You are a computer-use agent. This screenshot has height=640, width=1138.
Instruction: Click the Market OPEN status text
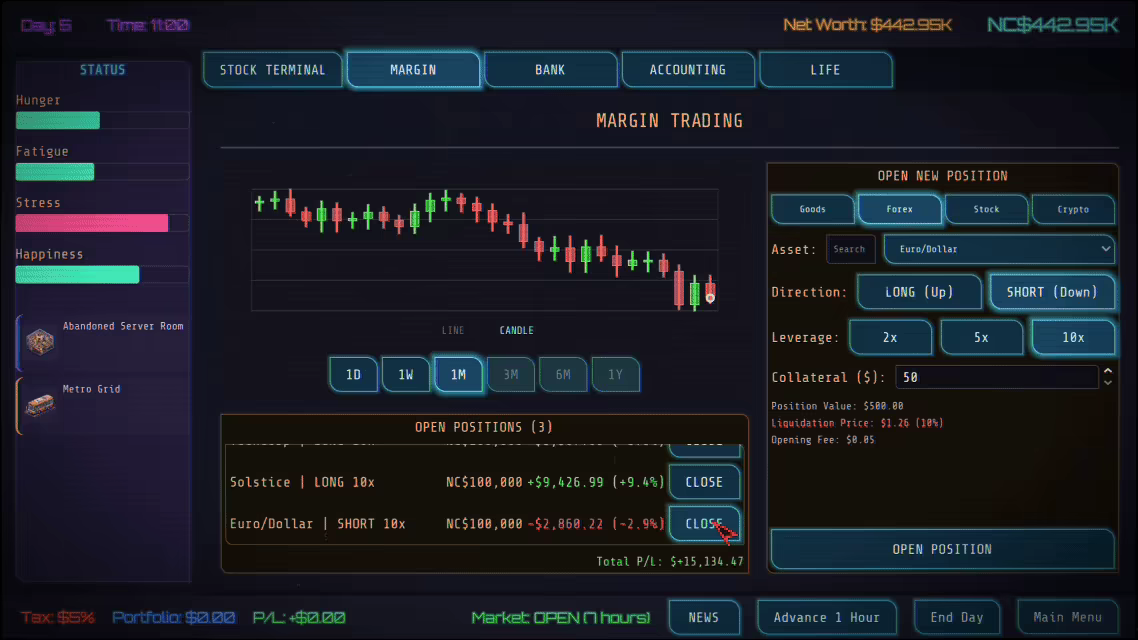pos(560,618)
